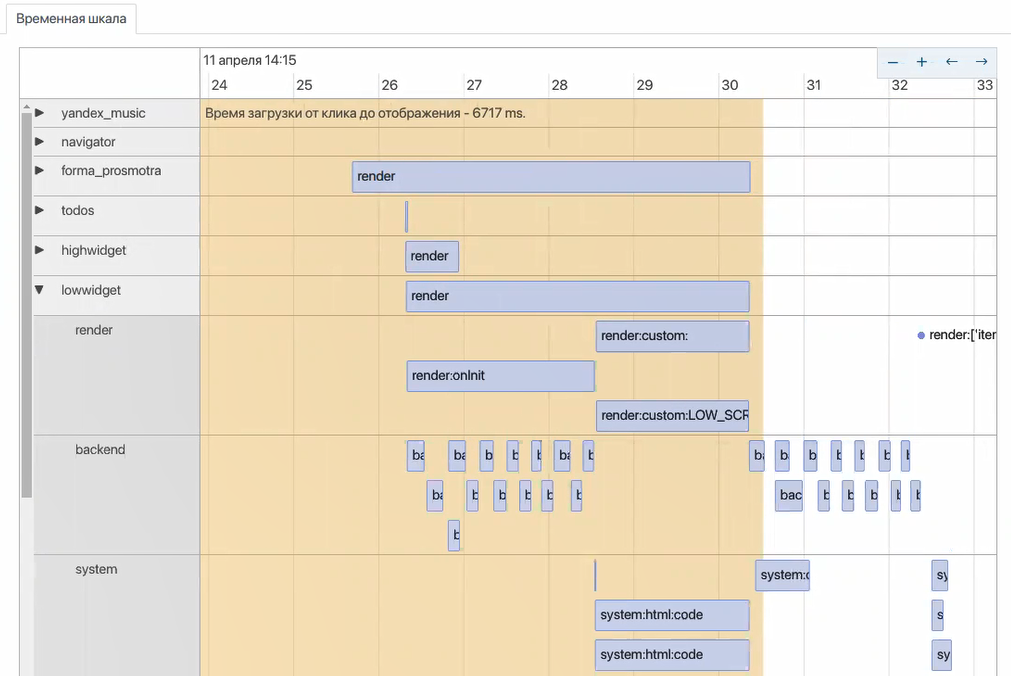The height and width of the screenshot is (676, 1011).
Task: Move timeline left with left arrow
Action: tap(952, 62)
